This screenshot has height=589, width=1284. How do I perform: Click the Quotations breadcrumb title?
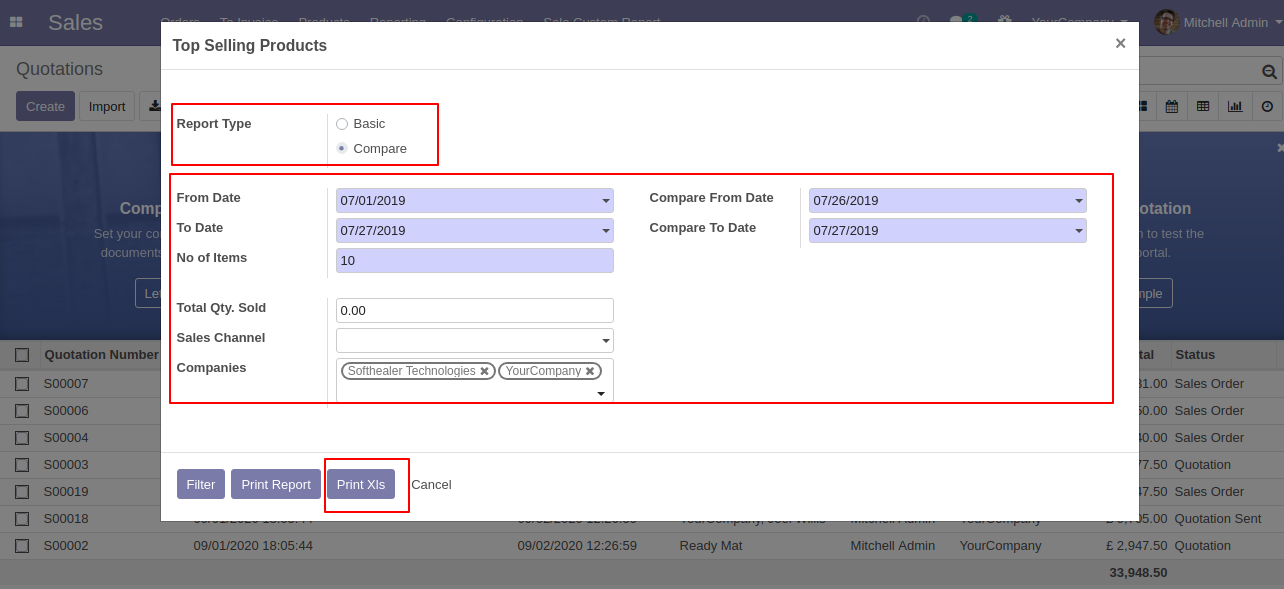click(x=59, y=69)
